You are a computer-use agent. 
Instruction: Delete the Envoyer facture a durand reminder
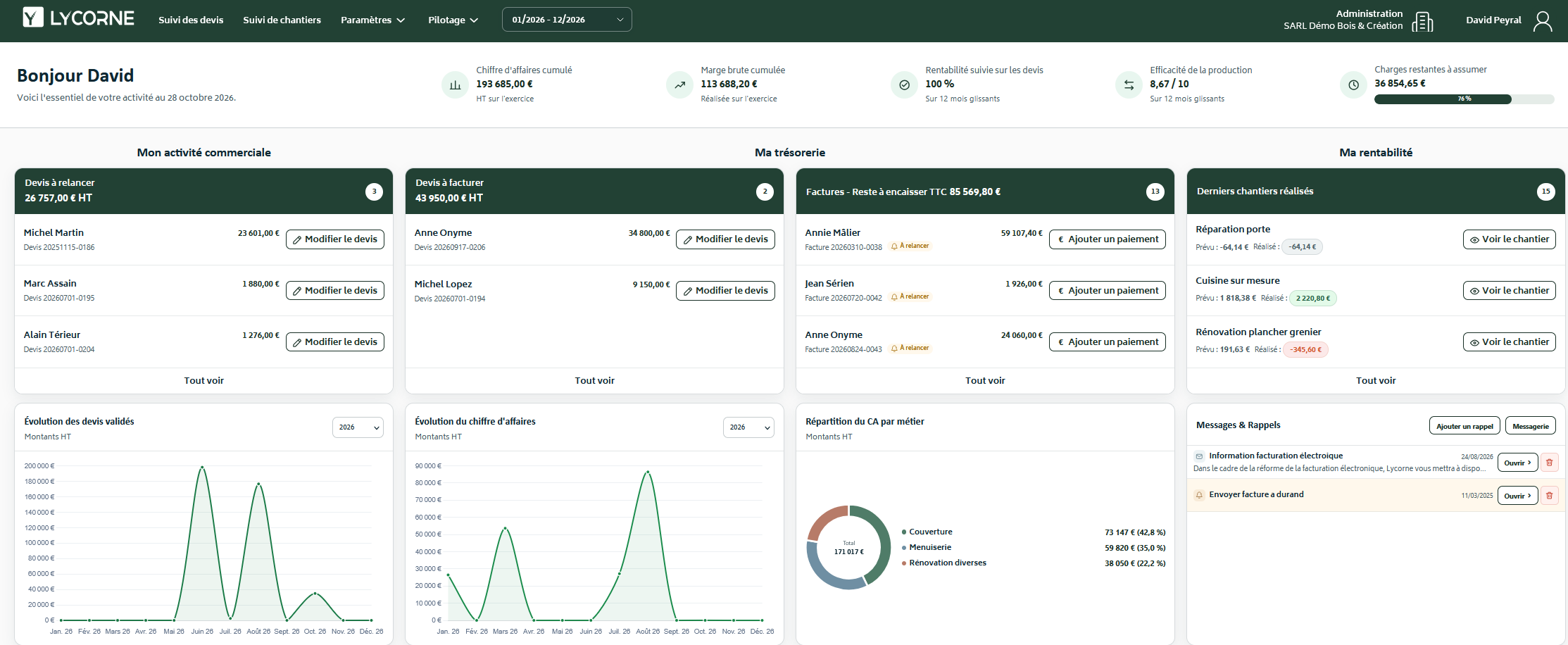[x=1549, y=496]
